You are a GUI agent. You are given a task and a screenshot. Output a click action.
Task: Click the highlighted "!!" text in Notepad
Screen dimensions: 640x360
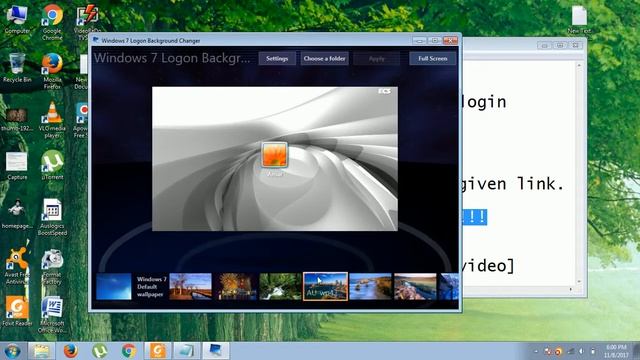[476, 217]
